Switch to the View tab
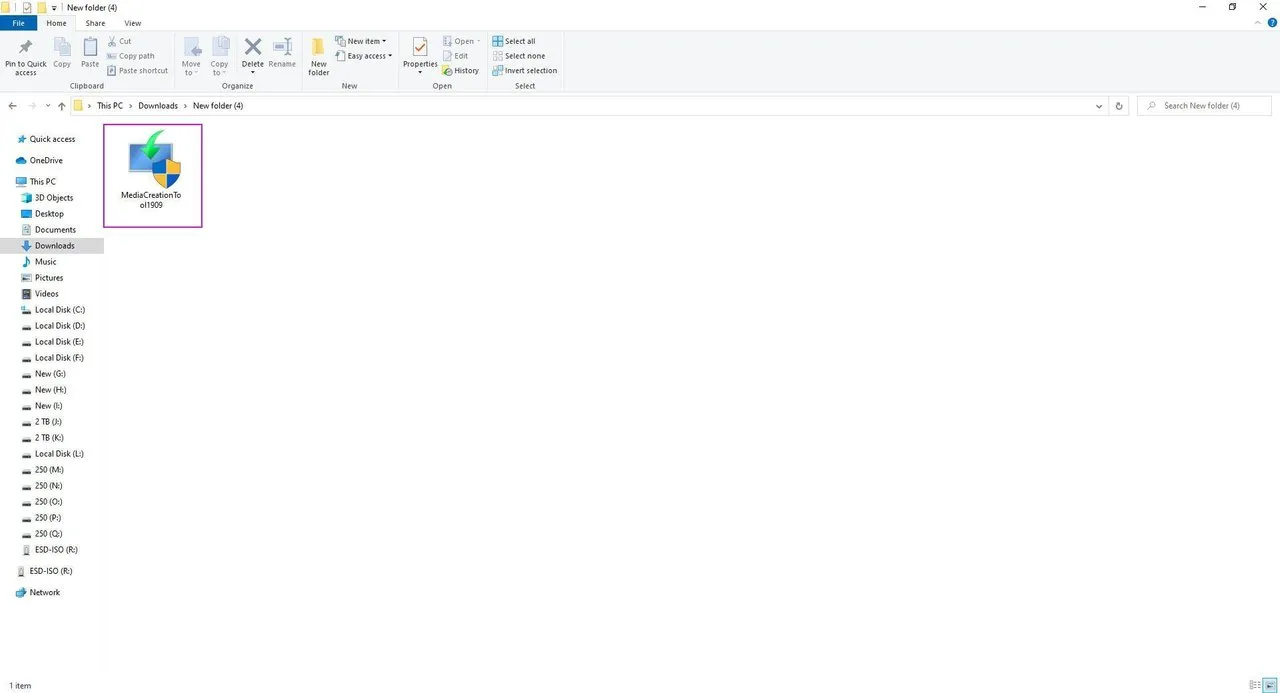Image resolution: width=1280 pixels, height=693 pixels. pos(132,23)
